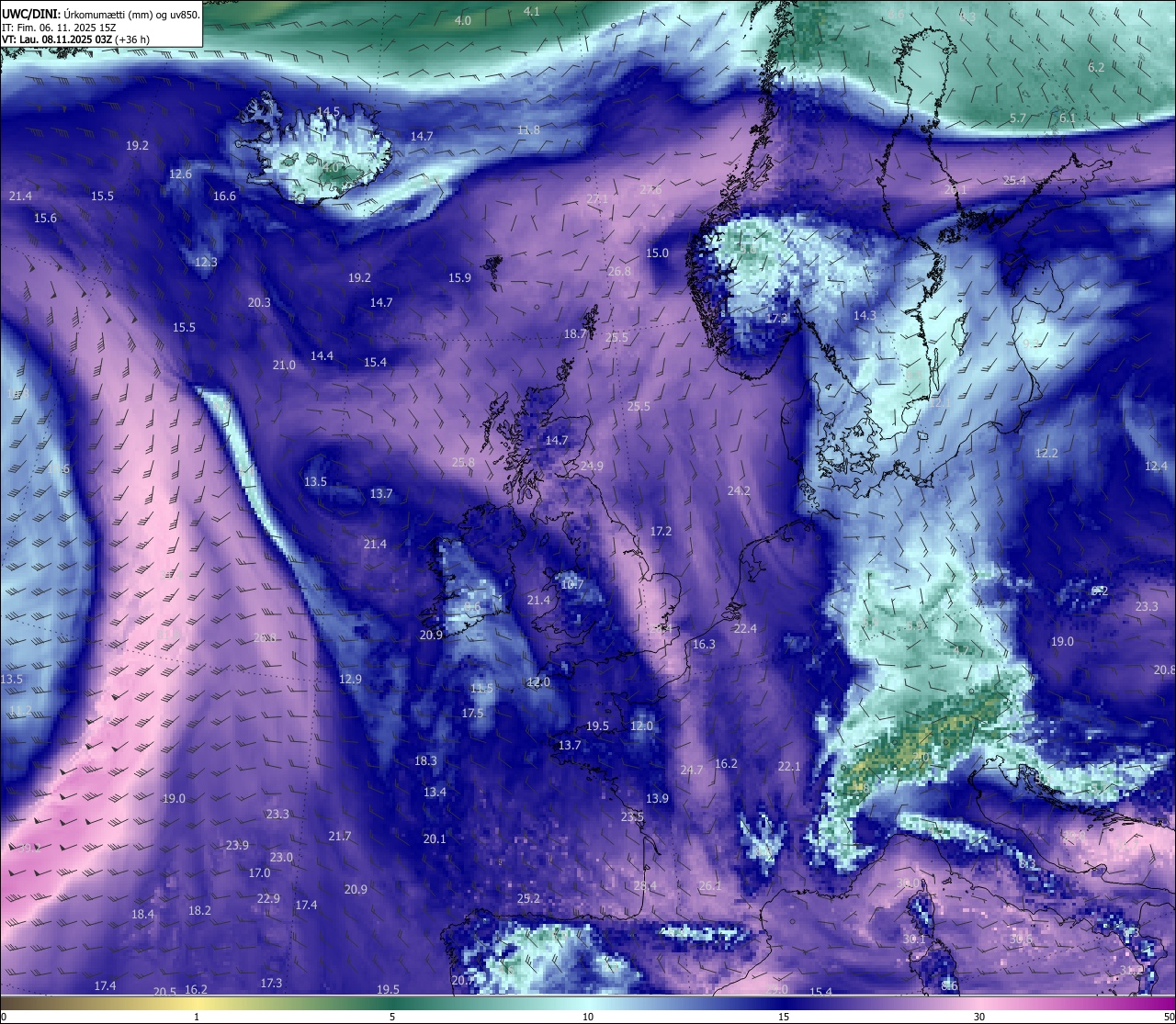
Task: Click the value 16.3 near the Strait of Dover
Action: (x=704, y=644)
